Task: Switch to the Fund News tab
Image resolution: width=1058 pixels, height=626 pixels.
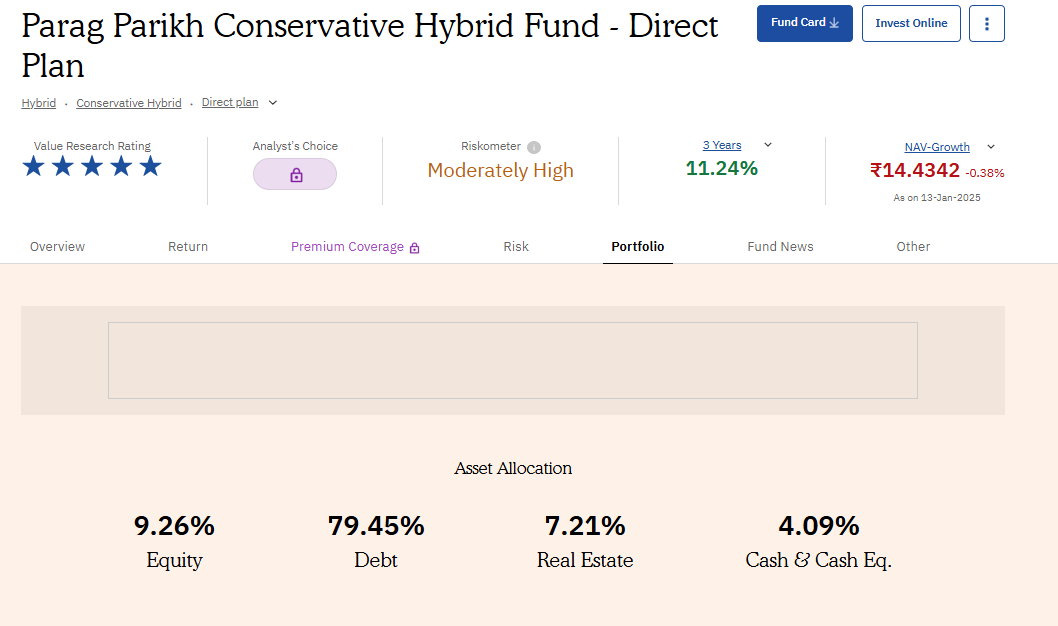Action: point(780,246)
